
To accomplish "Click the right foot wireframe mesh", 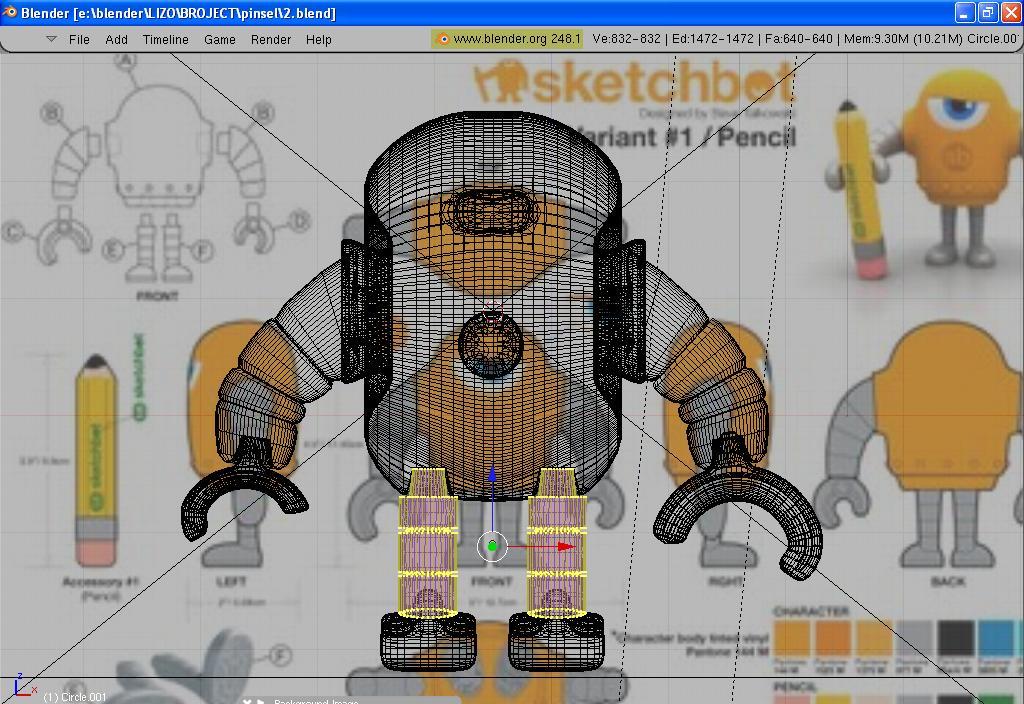I will pyautogui.click(x=556, y=641).
